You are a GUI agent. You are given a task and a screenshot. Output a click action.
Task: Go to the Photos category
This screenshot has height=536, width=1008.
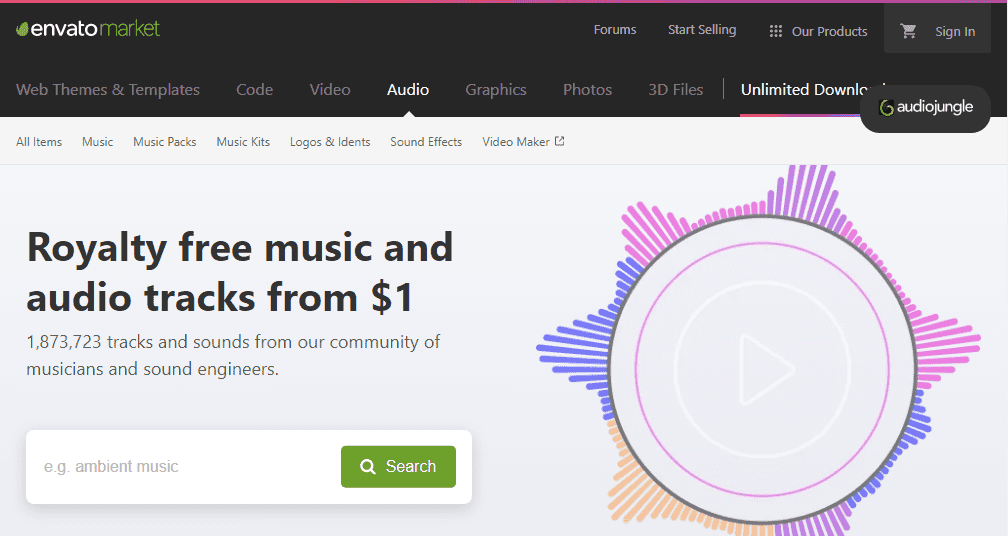point(587,89)
